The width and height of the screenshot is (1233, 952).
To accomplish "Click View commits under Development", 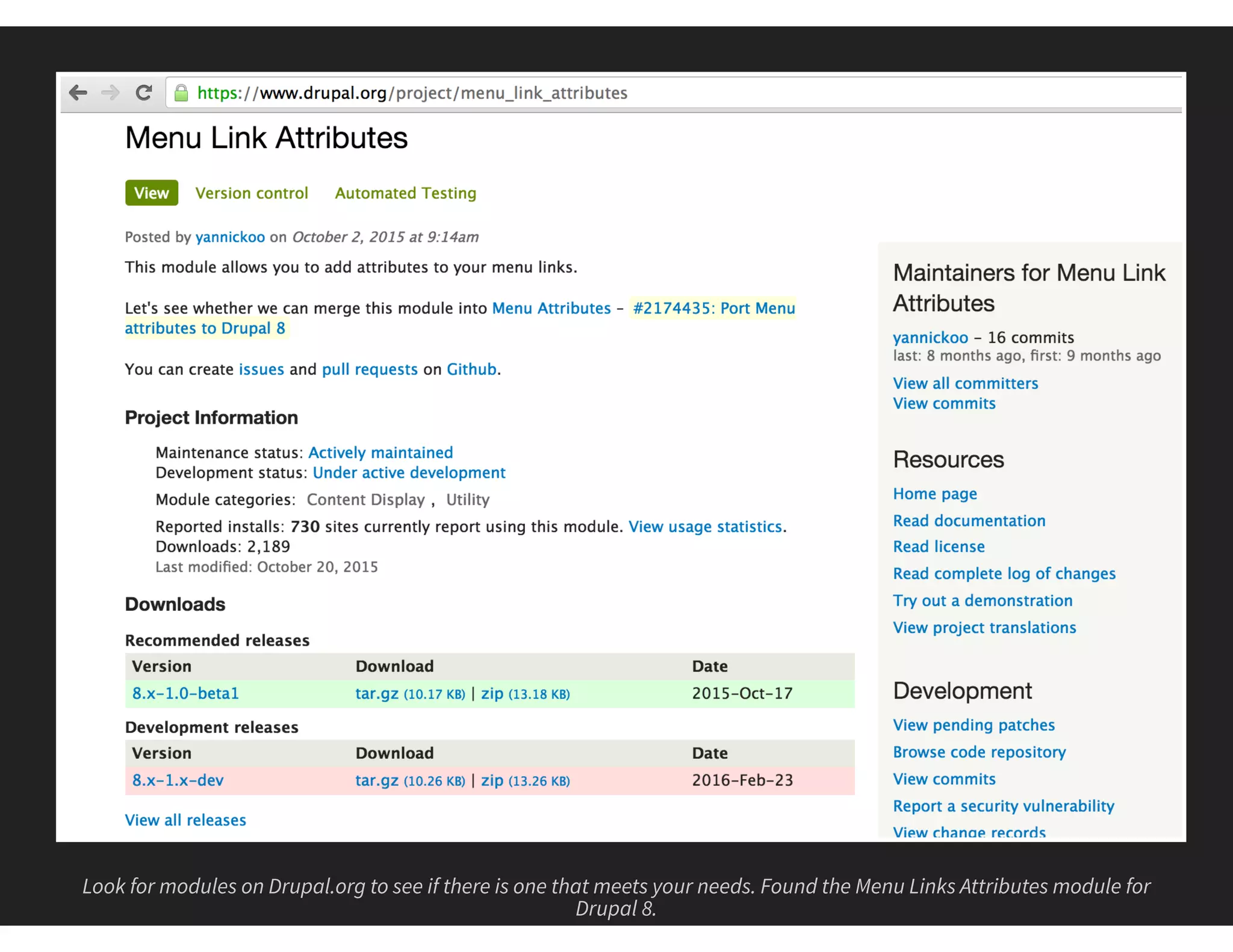I will point(944,779).
